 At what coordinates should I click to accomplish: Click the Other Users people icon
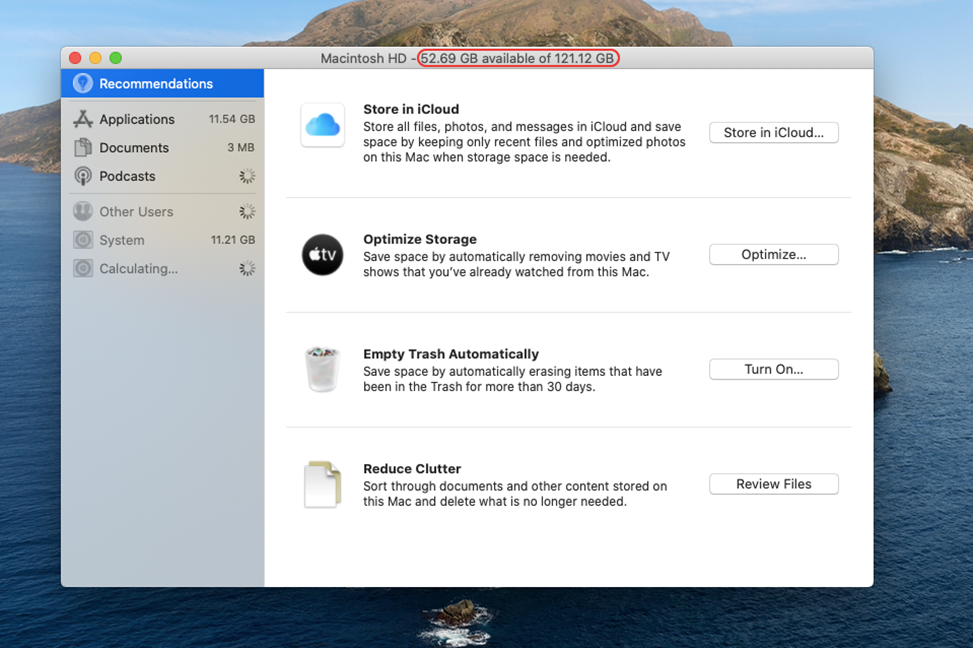[83, 212]
